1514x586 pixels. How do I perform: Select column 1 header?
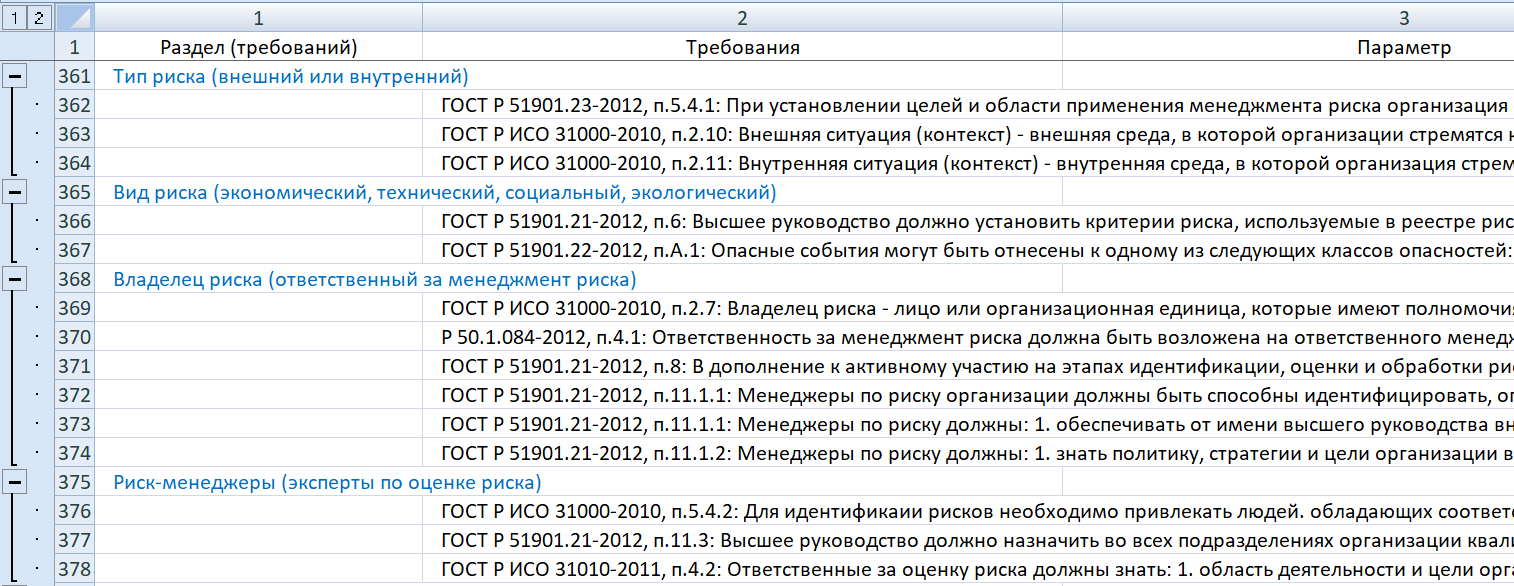pyautogui.click(x=258, y=17)
